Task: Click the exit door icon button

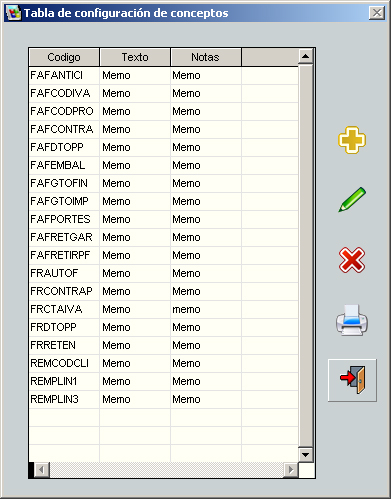Action: pyautogui.click(x=352, y=380)
